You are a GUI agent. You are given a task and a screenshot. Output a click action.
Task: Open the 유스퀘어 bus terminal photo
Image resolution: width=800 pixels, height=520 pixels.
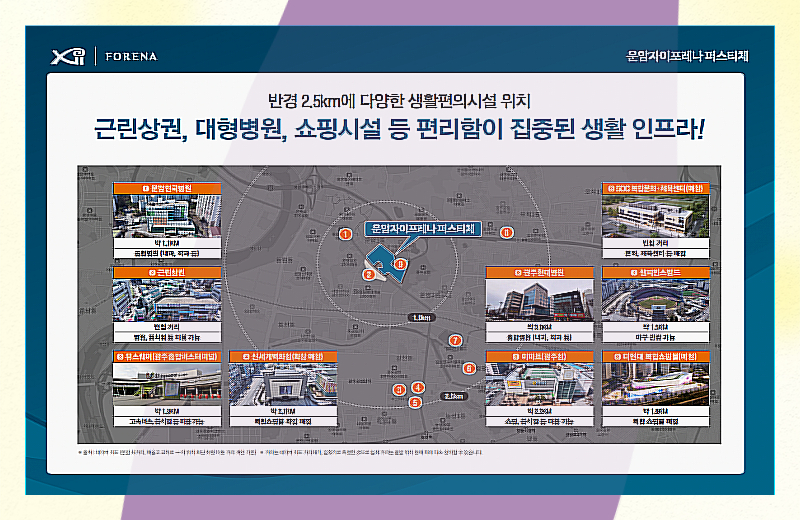167,384
